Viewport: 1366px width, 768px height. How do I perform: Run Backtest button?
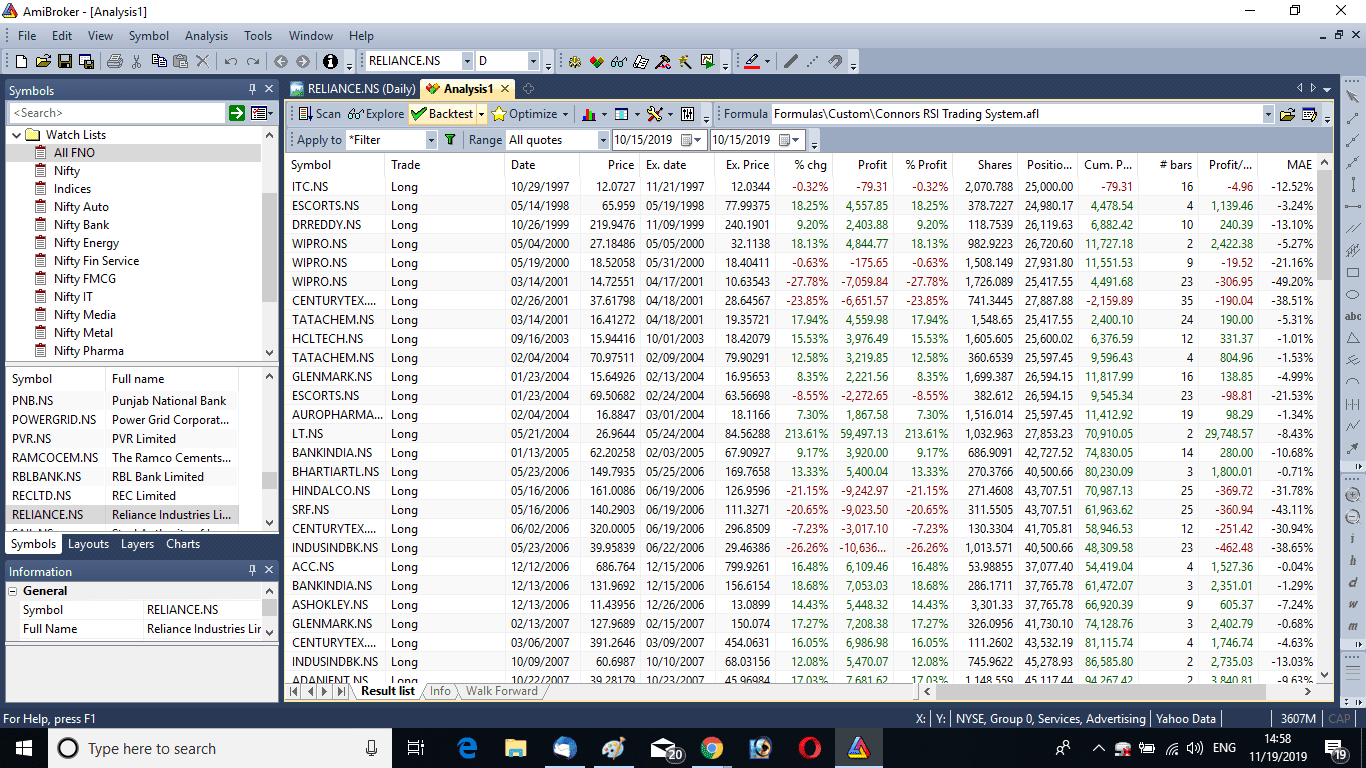point(442,114)
